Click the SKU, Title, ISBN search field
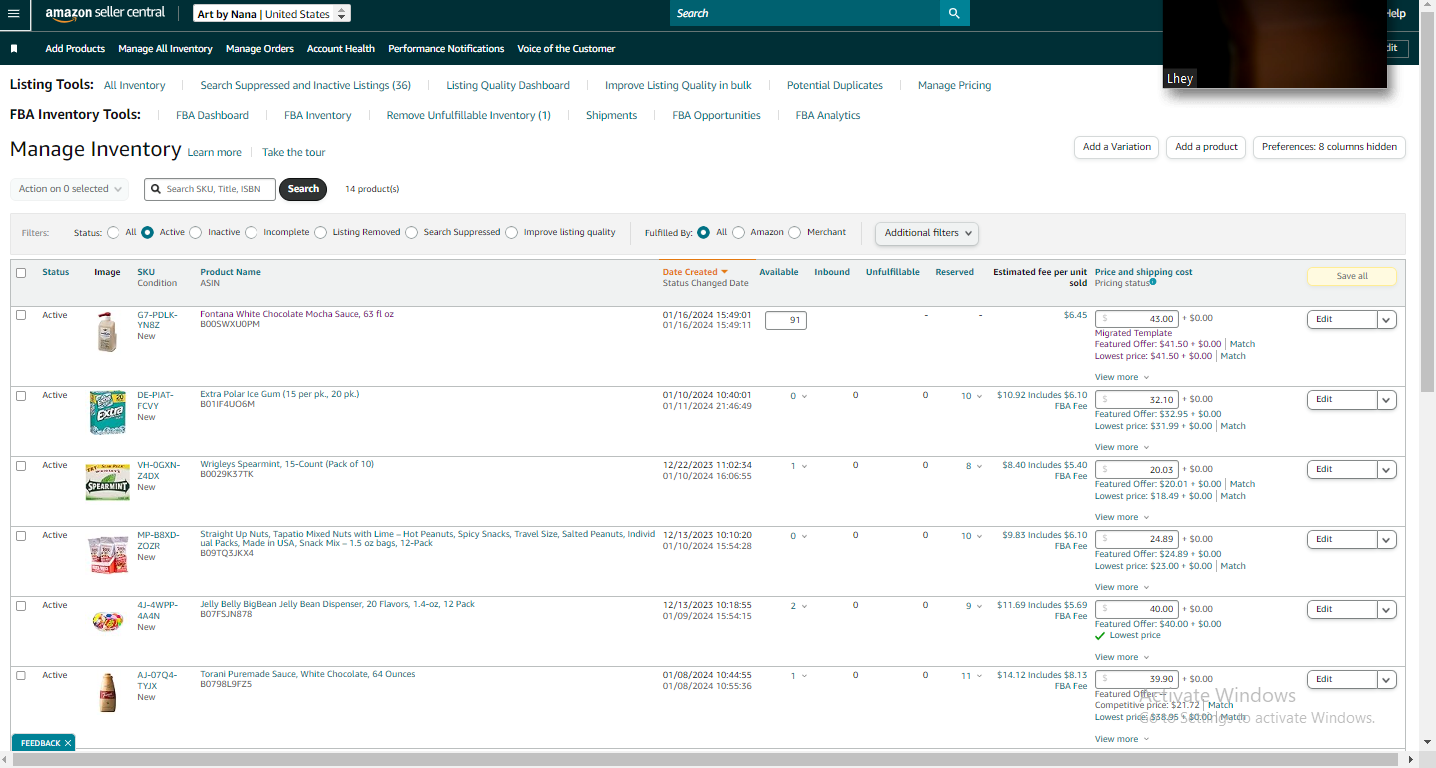This screenshot has height=768, width=1436. coord(210,189)
